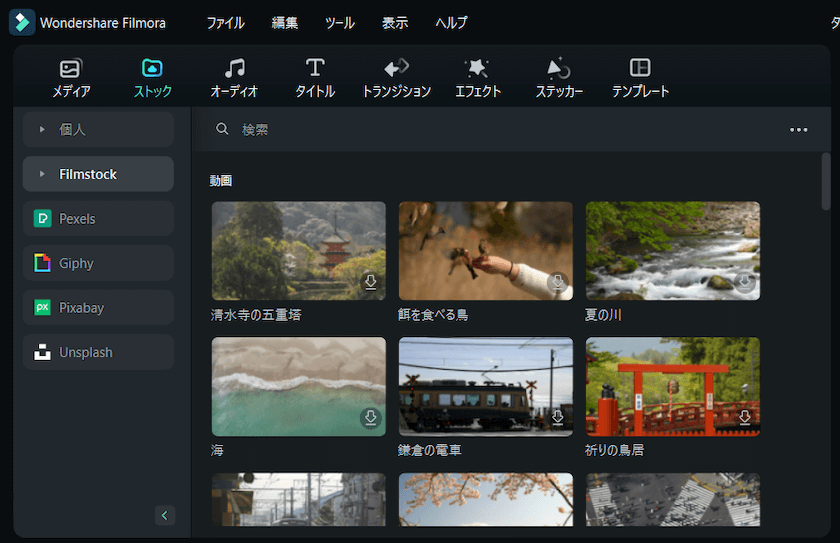Open the タイトル titles tab icon
The width and height of the screenshot is (840, 543).
[315, 67]
